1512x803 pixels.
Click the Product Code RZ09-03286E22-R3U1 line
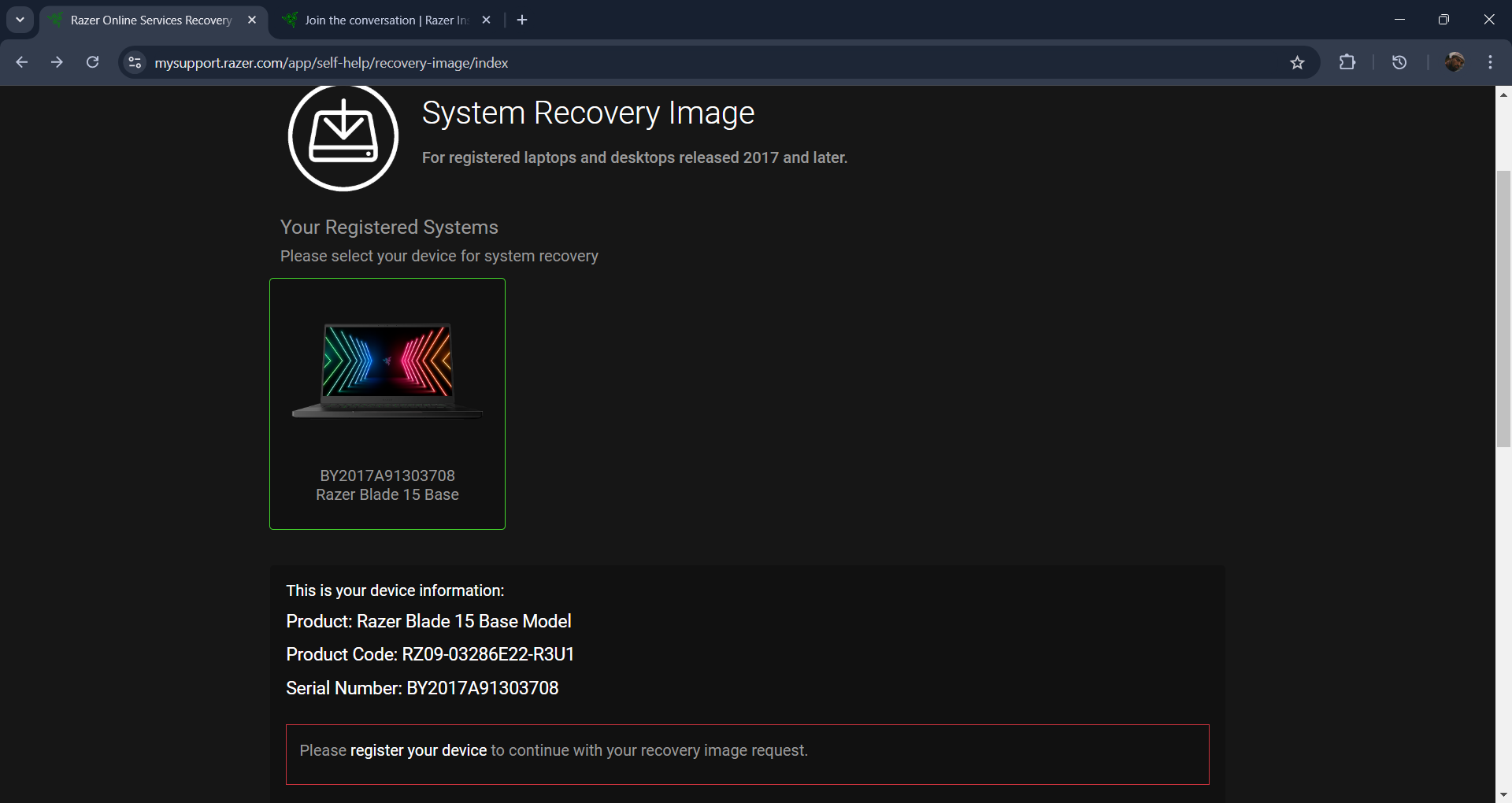pos(430,654)
